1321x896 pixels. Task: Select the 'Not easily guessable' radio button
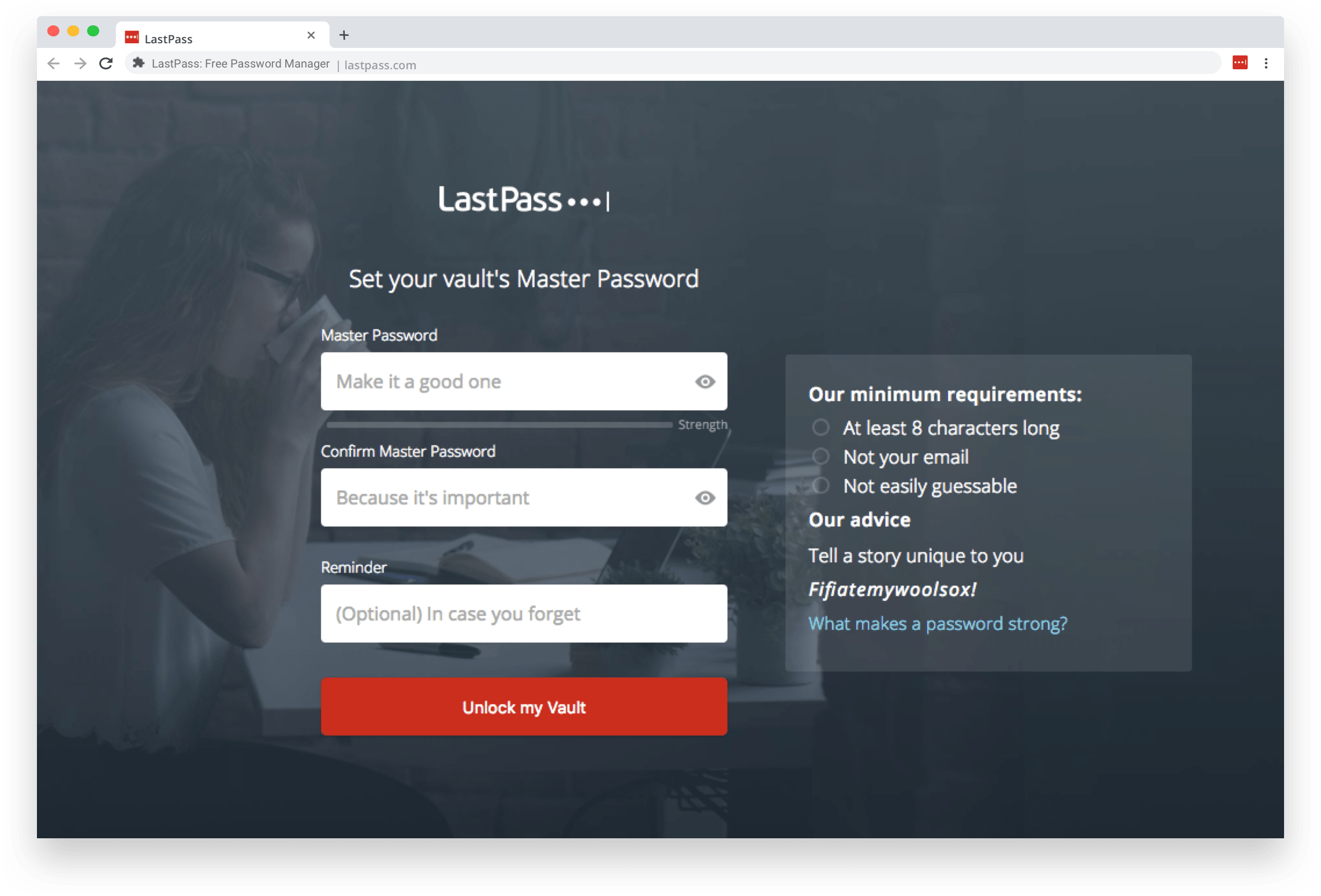coord(819,487)
